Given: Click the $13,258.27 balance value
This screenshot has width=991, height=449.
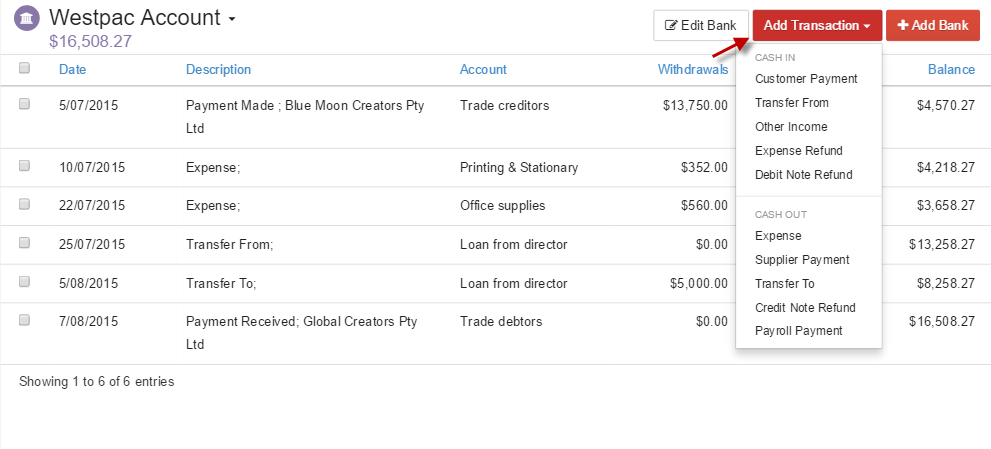Looking at the screenshot, I should coord(942,244).
